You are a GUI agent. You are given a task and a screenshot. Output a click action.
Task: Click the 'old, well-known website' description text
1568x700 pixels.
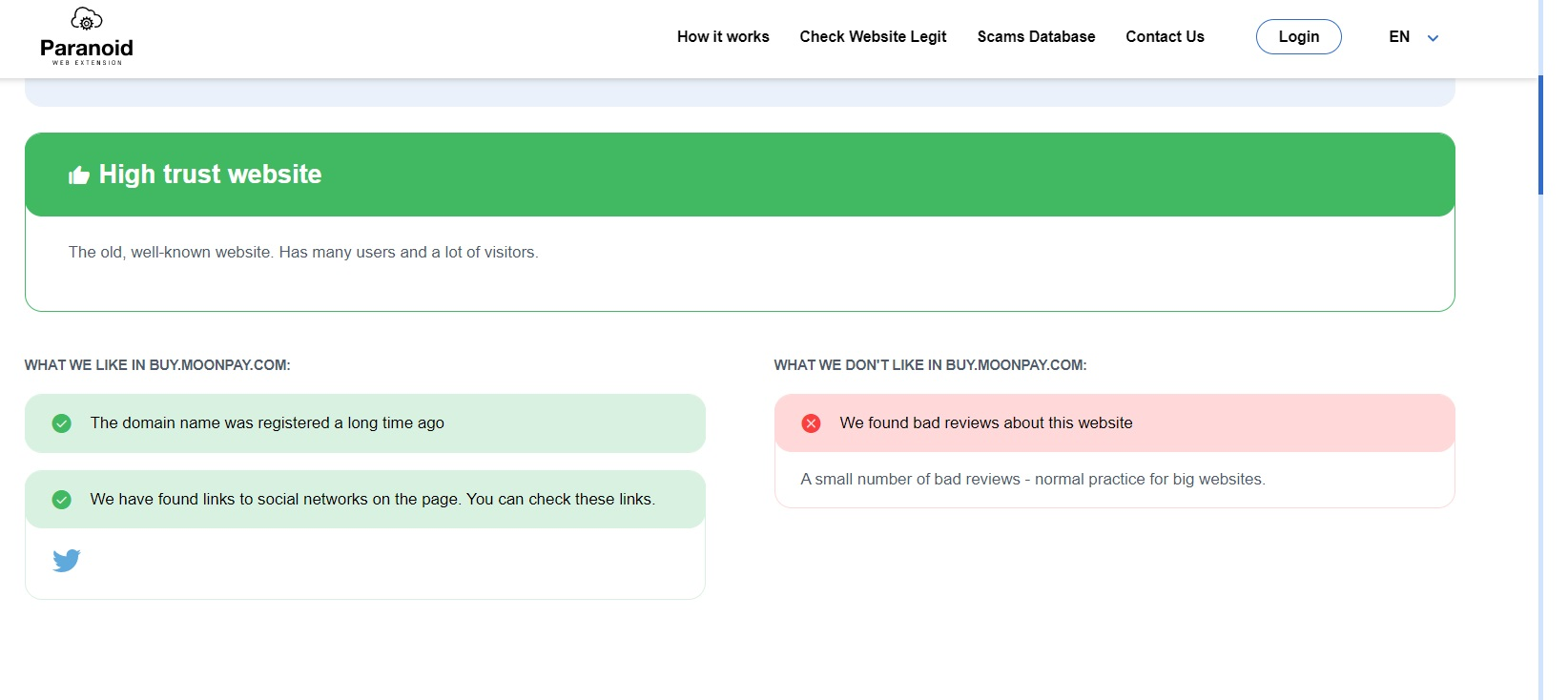click(x=303, y=253)
